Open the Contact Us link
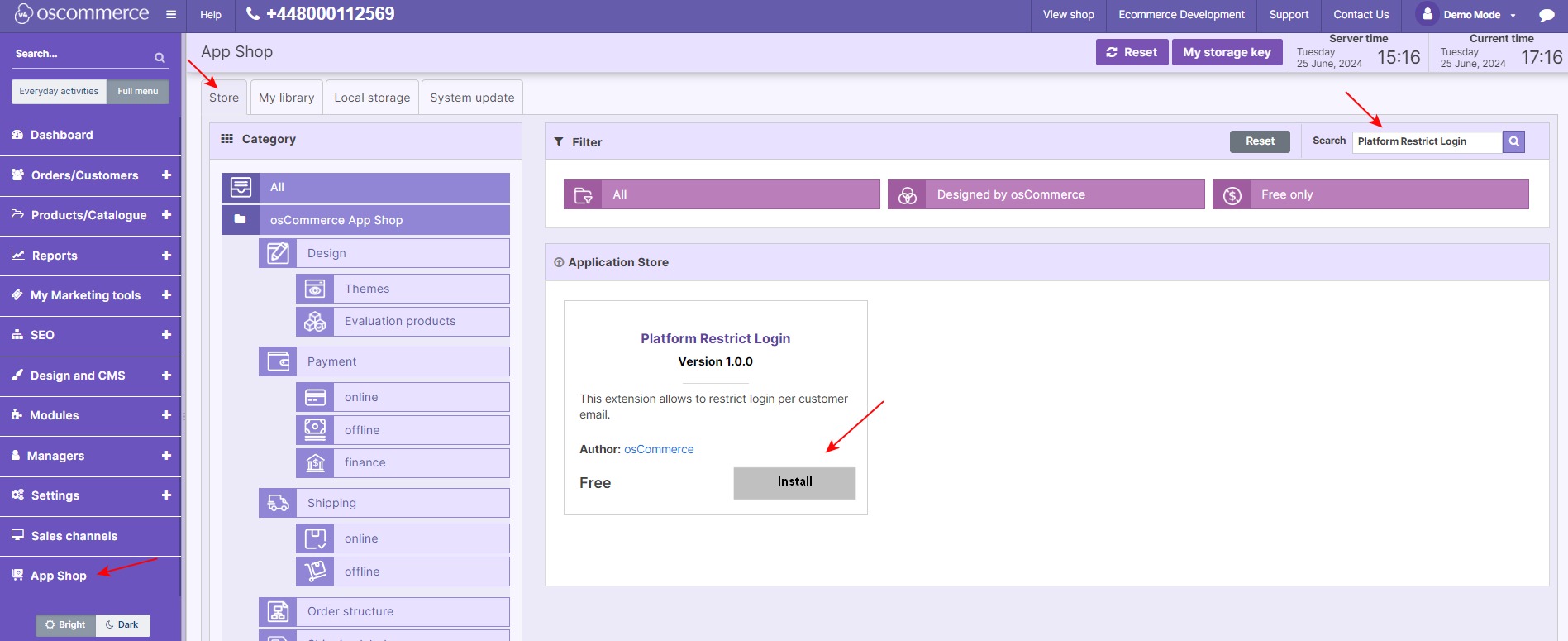 (x=1361, y=15)
